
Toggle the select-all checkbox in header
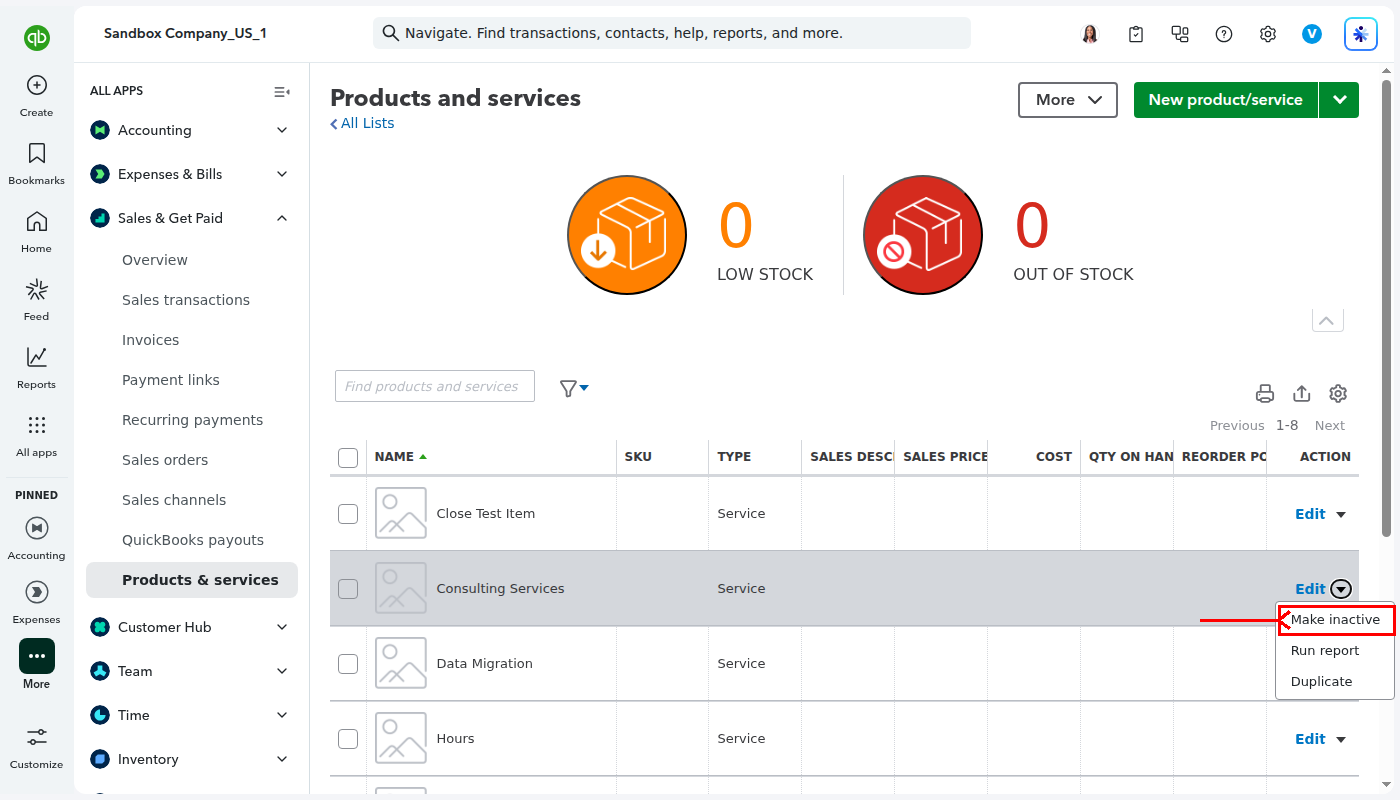pos(348,458)
